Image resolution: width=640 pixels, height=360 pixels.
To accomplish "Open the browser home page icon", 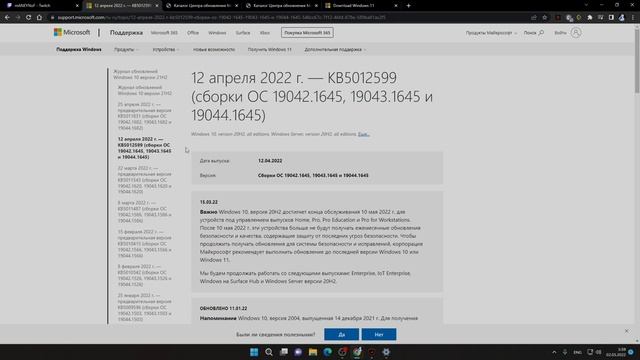I will [39, 18].
